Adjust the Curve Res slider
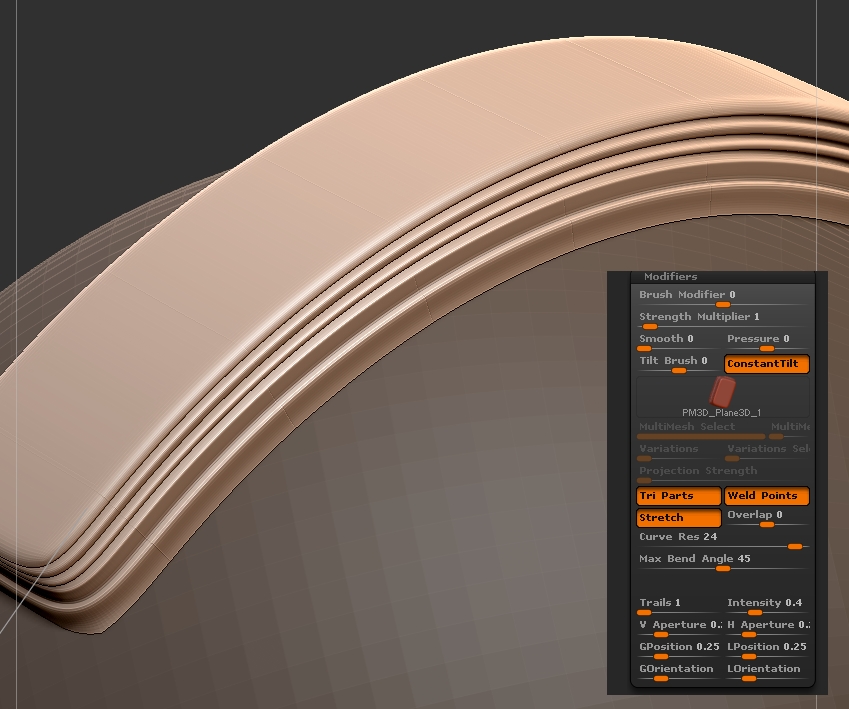 pyautogui.click(x=723, y=541)
